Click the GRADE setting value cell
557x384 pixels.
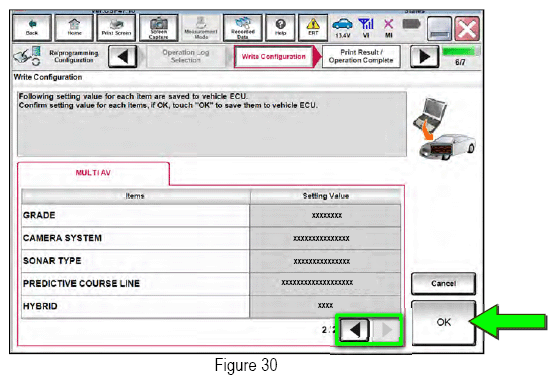[x=326, y=215]
